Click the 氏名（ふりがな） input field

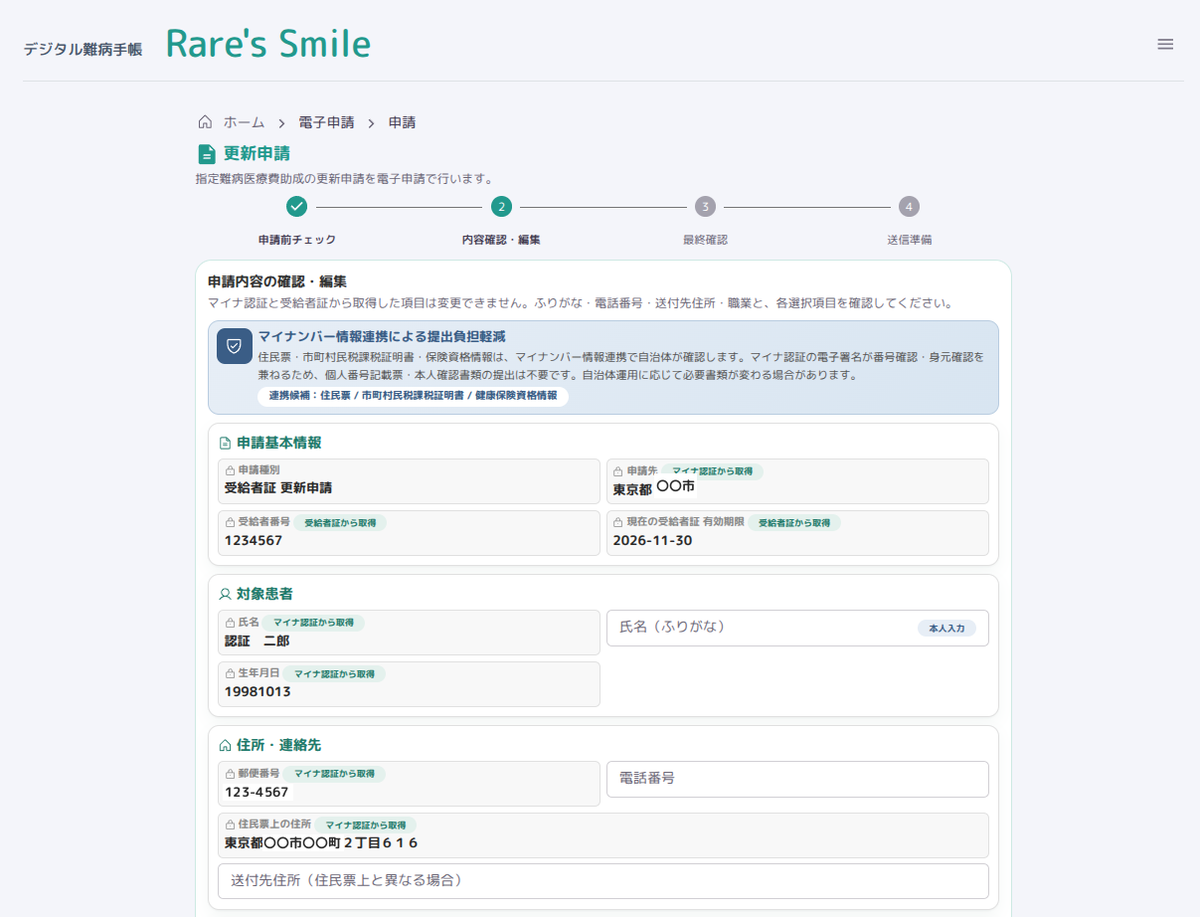pos(797,628)
